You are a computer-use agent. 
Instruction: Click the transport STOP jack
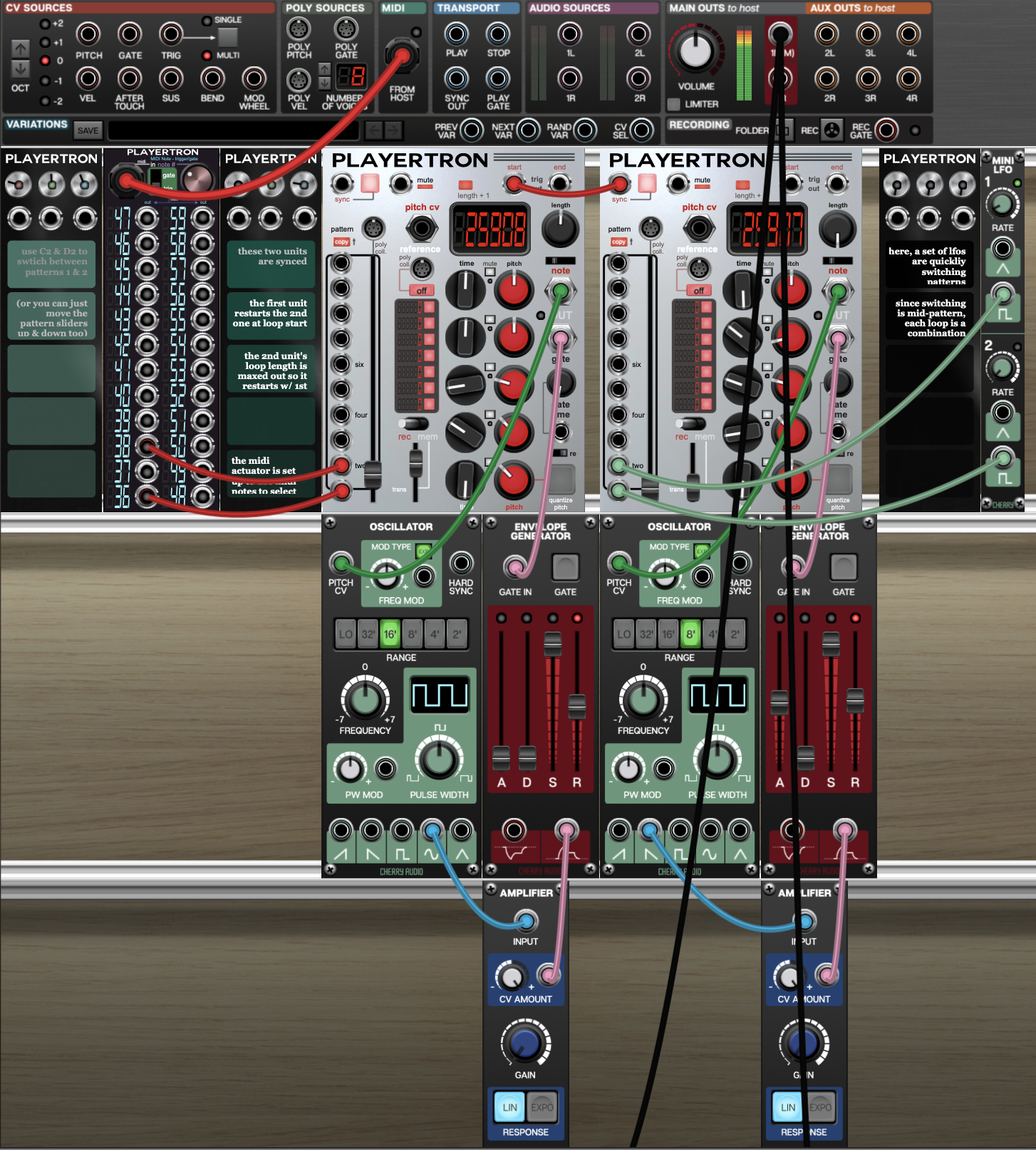[x=498, y=33]
